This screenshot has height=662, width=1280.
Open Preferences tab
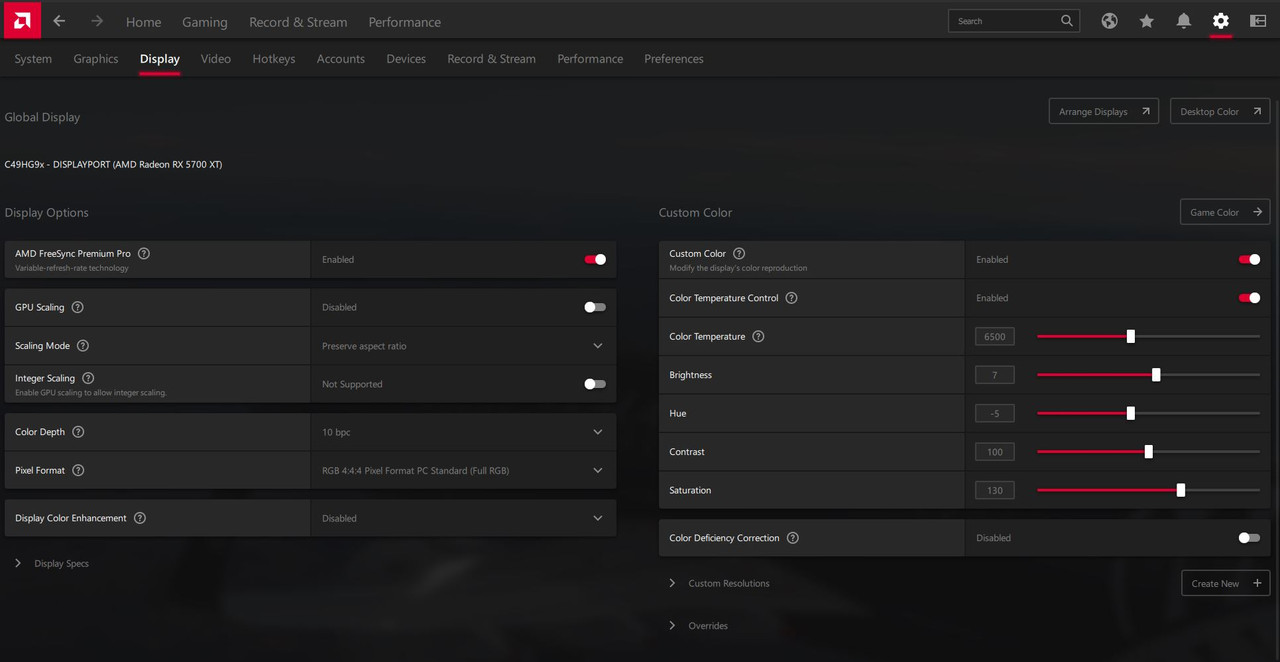674,59
